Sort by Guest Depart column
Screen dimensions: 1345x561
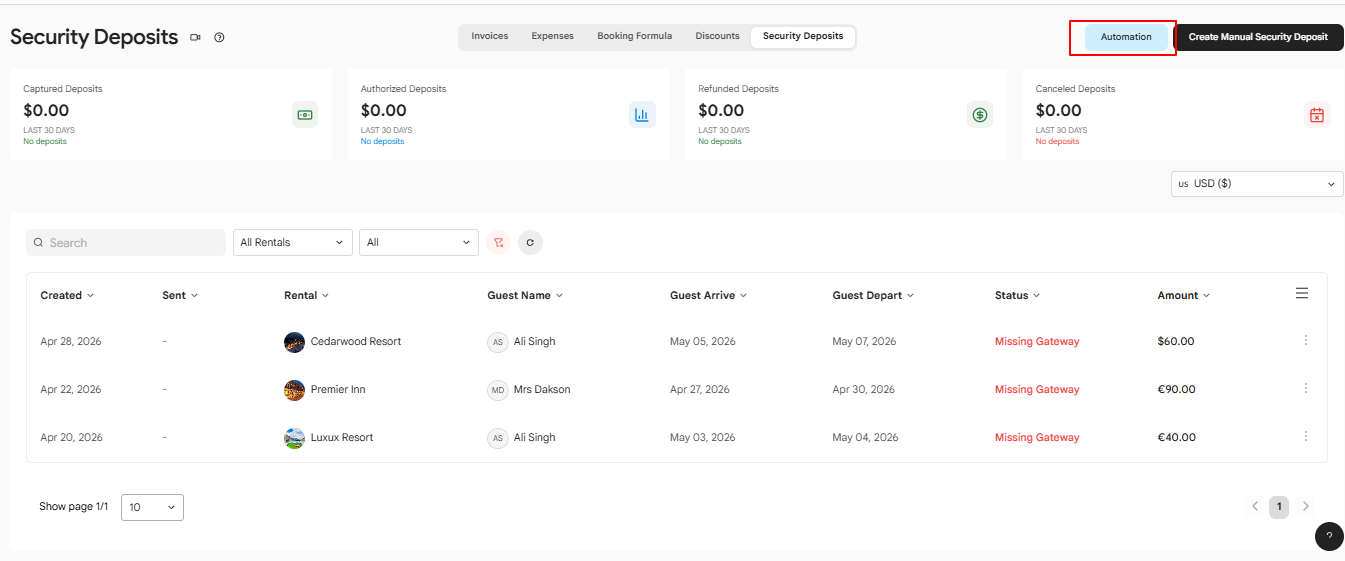pyautogui.click(x=873, y=295)
